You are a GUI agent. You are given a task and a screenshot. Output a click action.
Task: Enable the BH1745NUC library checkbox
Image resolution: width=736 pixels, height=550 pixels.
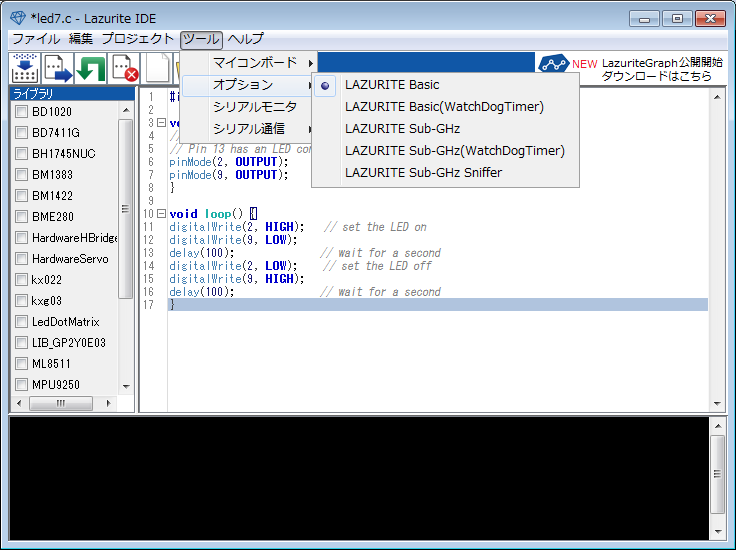[x=21, y=153]
